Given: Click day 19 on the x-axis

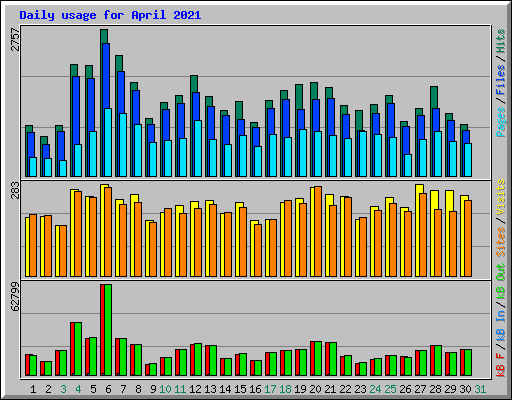Looking at the screenshot, I should 300,389.
